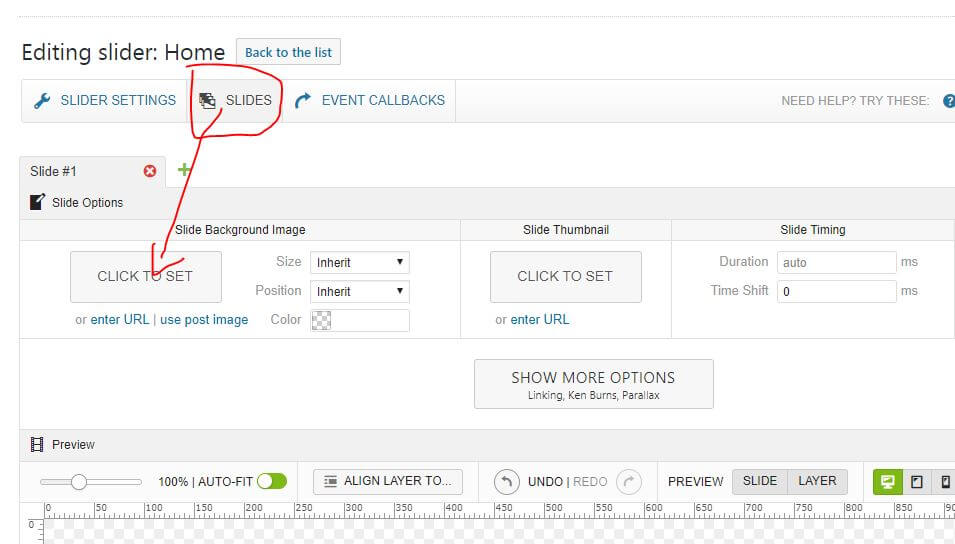Open the background Position dropdown

pyautogui.click(x=360, y=291)
